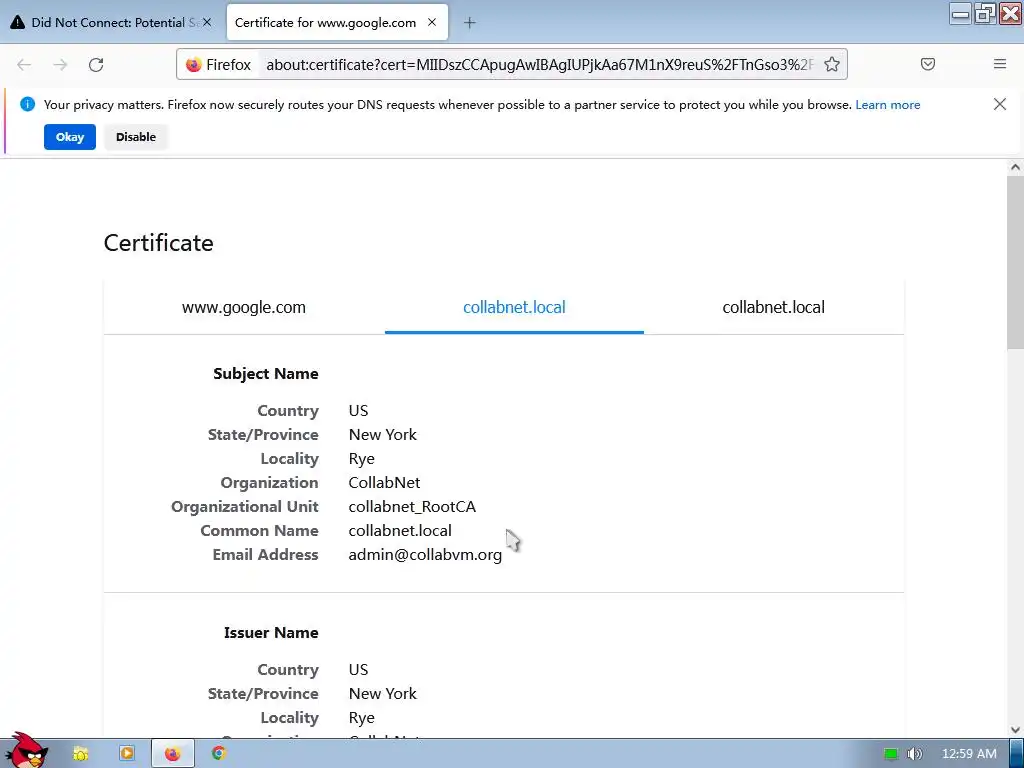The image size is (1024, 768).
Task: Open the Angry Birds start button
Action: [x=26, y=751]
